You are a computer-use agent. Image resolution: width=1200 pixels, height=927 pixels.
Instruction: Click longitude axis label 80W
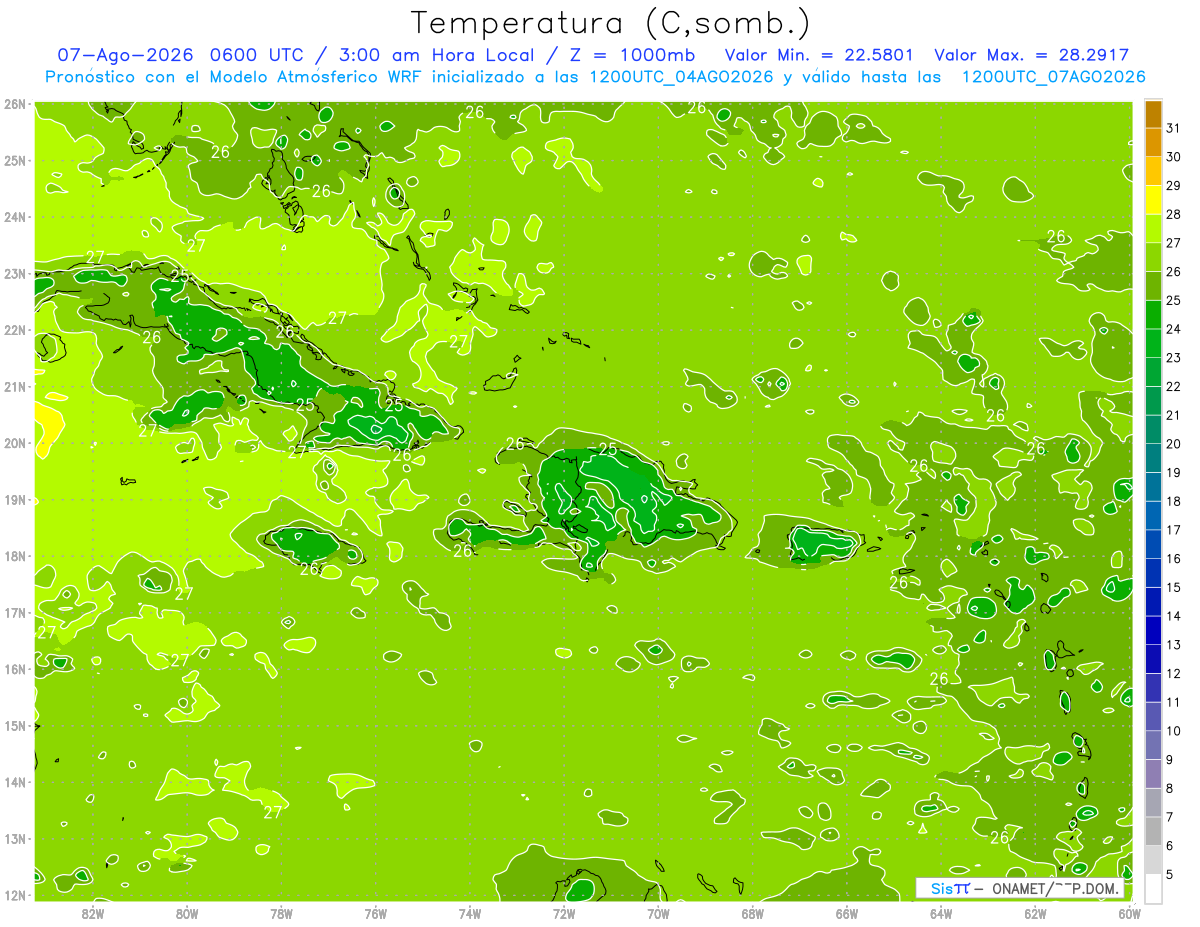coord(187,914)
